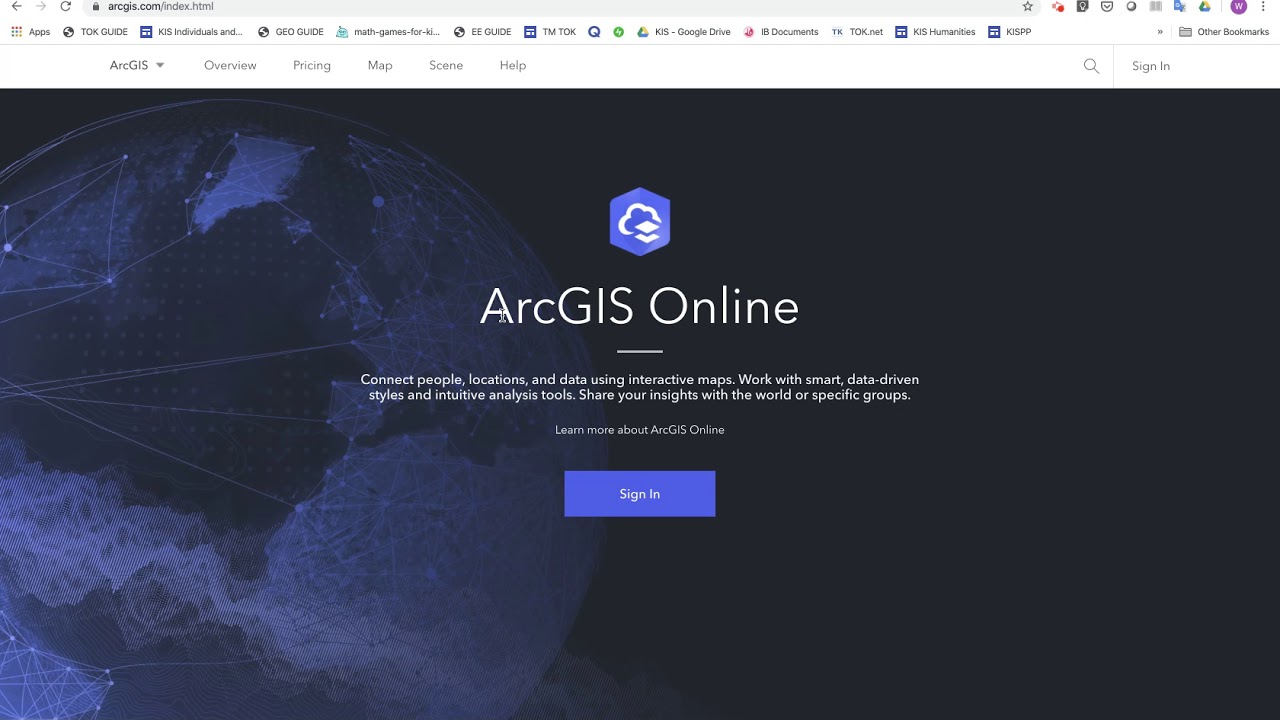Viewport: 1280px width, 720px height.
Task: Expand the ArcGIS dropdown menu
Action: pyautogui.click(x=137, y=66)
